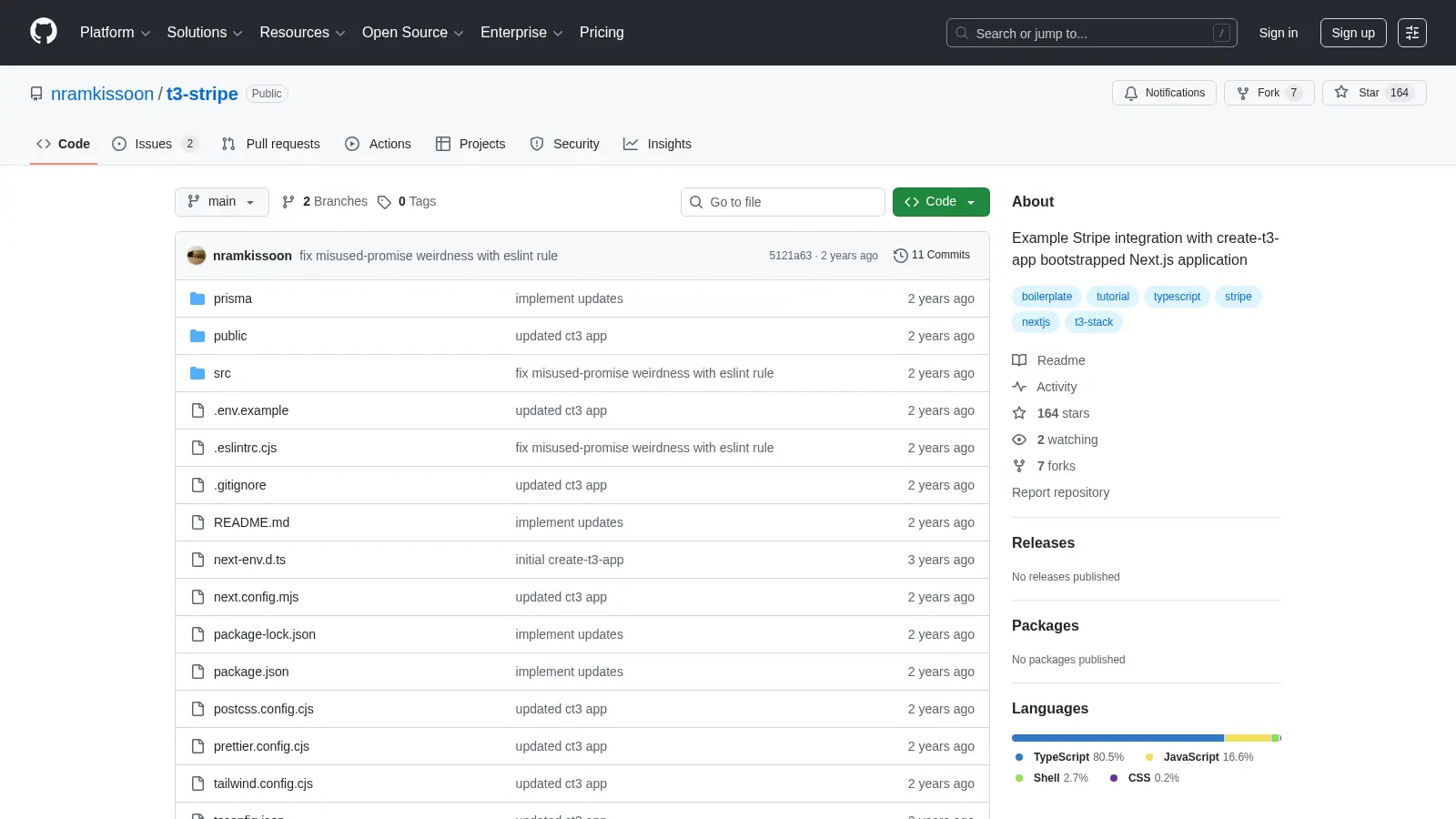Click the Notifications bell button
Viewport: 1456px width, 819px height.
click(1164, 93)
